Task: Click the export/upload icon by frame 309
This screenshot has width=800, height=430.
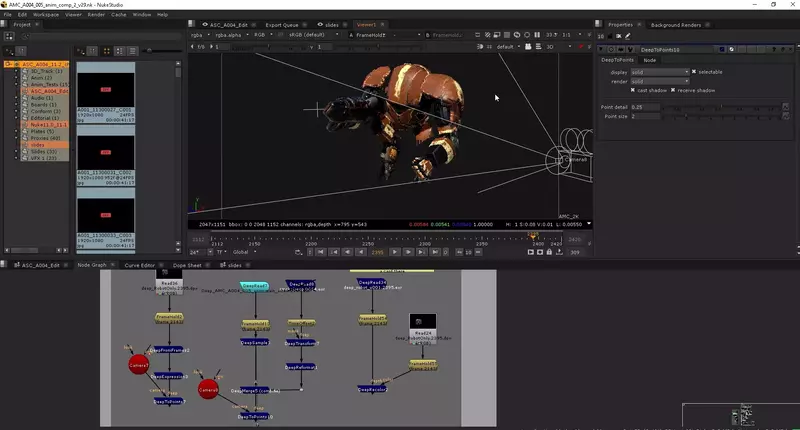Action: coord(559,252)
